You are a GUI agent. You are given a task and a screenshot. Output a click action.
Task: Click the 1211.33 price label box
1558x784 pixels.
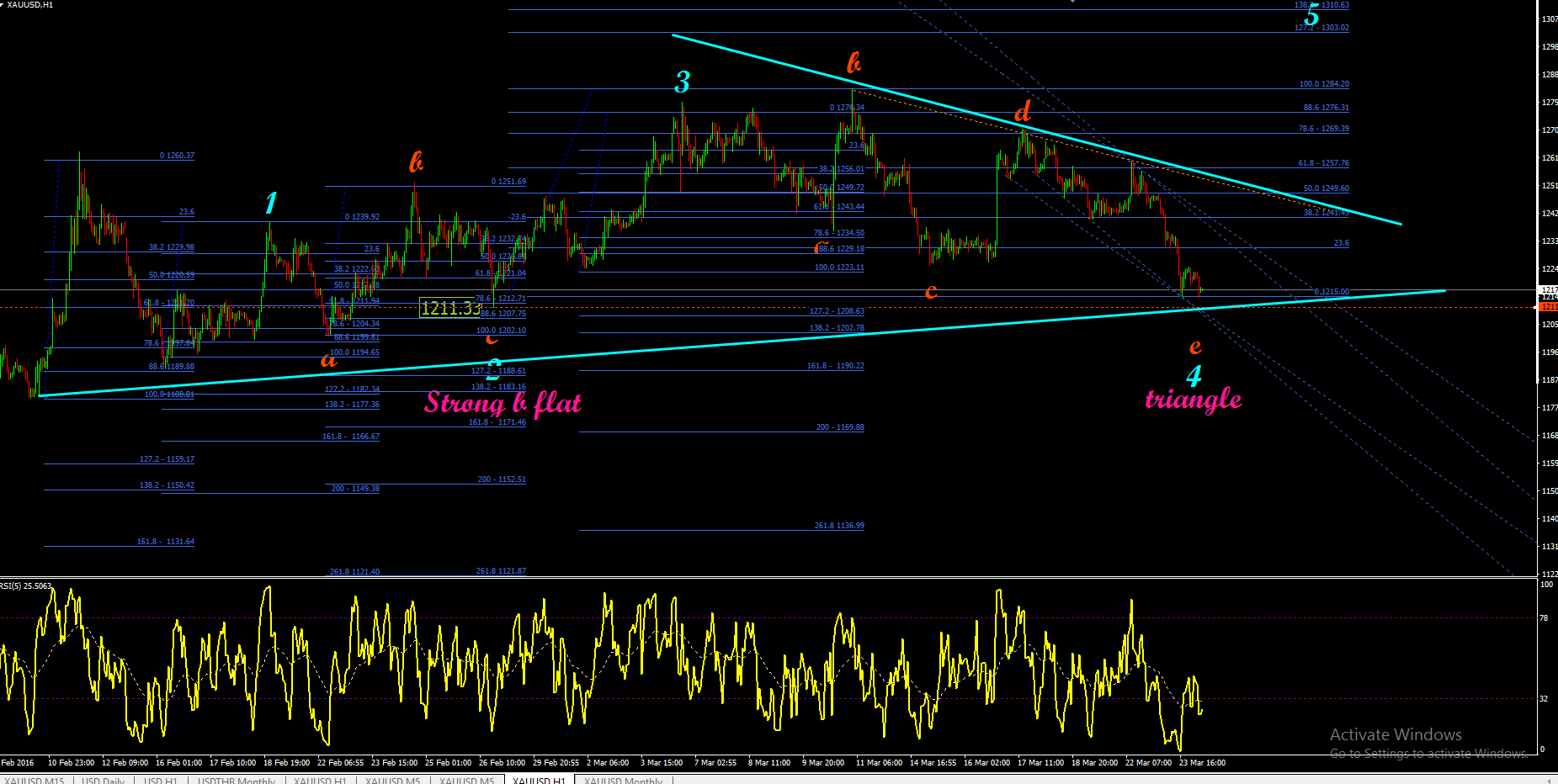[x=450, y=308]
